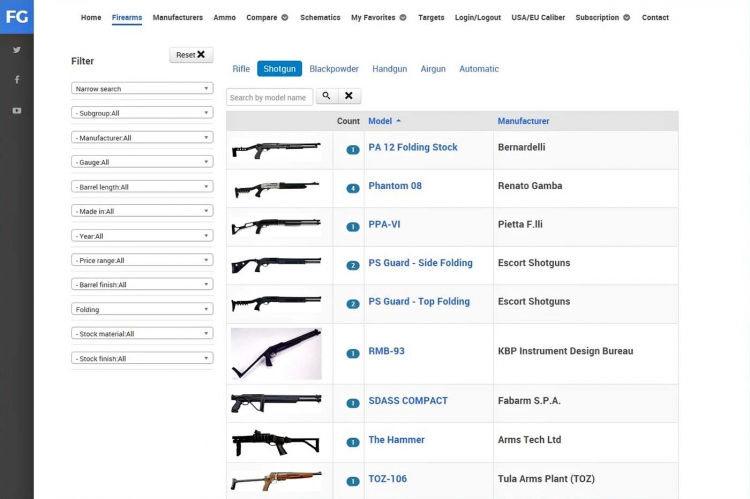Open the Schematics menu item
The height and width of the screenshot is (499, 750).
pyautogui.click(x=320, y=18)
